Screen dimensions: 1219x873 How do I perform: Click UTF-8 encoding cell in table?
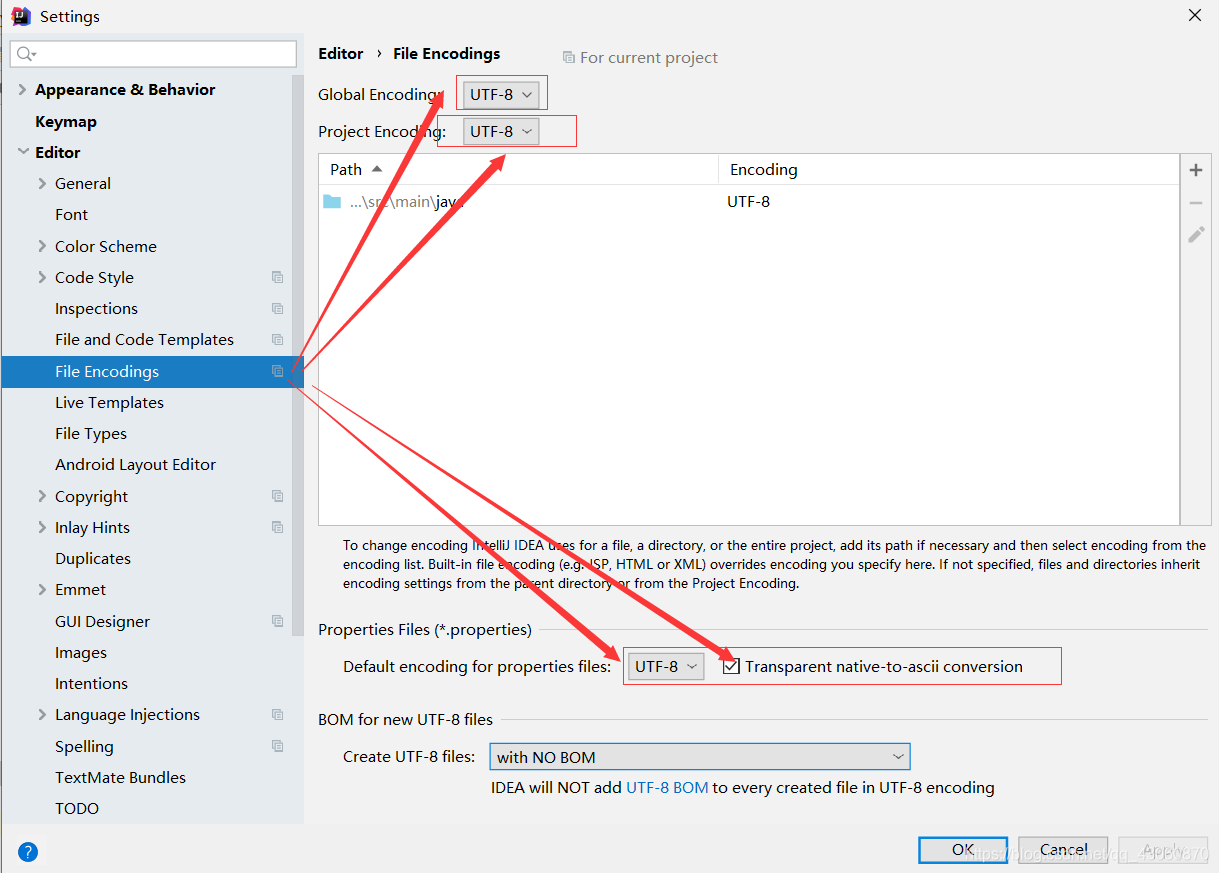tap(749, 202)
